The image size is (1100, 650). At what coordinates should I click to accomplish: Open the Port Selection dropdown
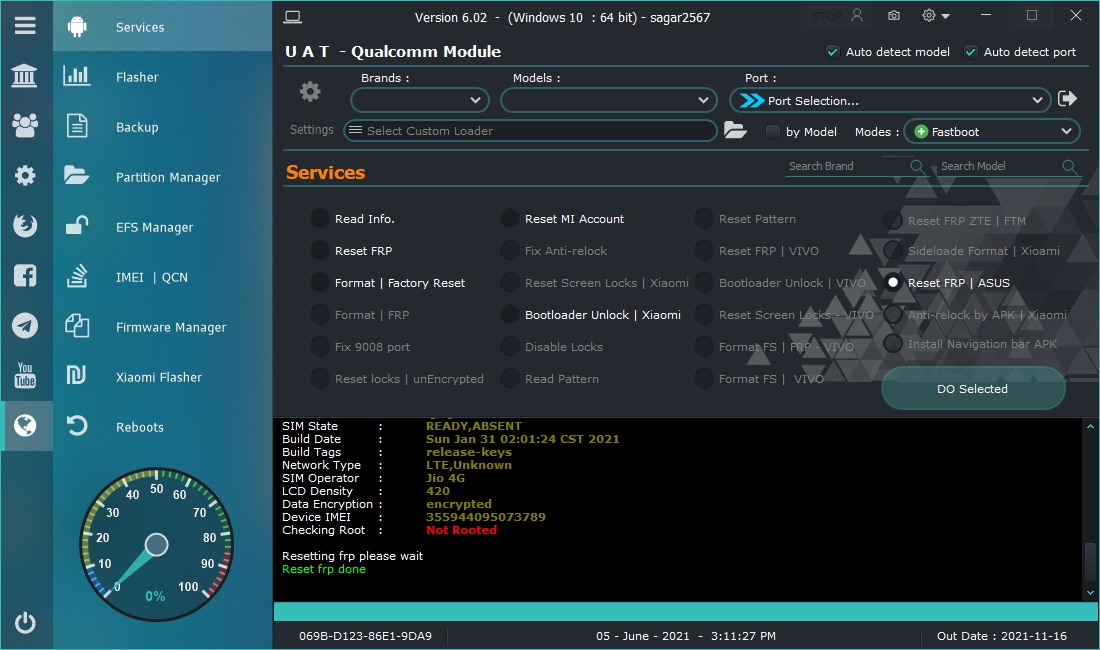[890, 100]
